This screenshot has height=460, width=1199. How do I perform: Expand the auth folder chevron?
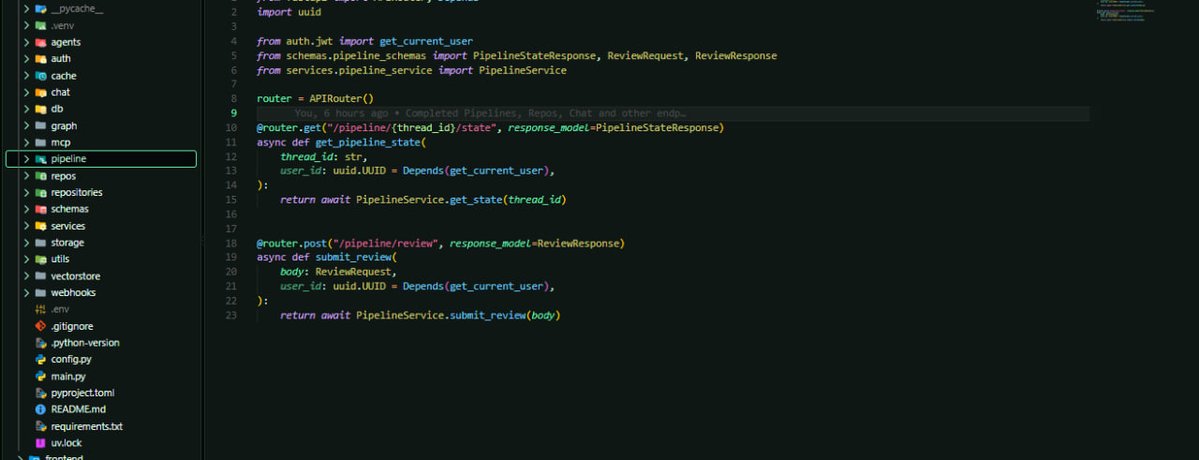[x=27, y=59]
